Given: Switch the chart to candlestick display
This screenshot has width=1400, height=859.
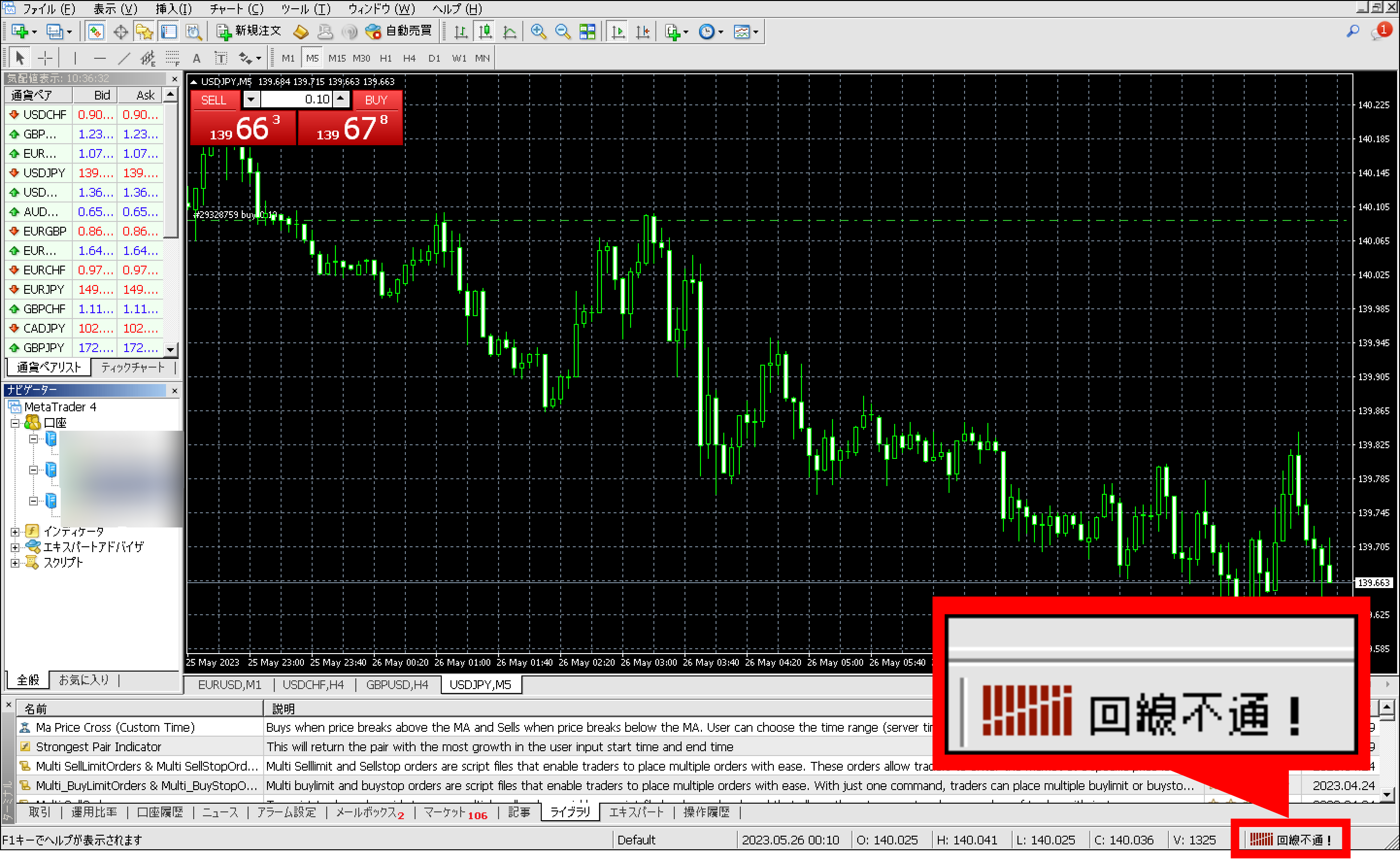Looking at the screenshot, I should click(484, 31).
